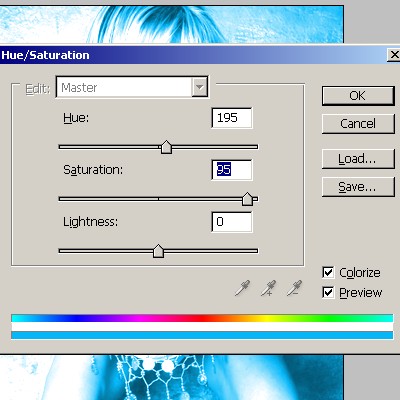Click the Hue slider handle
The height and width of the screenshot is (400, 400).
tap(166, 147)
